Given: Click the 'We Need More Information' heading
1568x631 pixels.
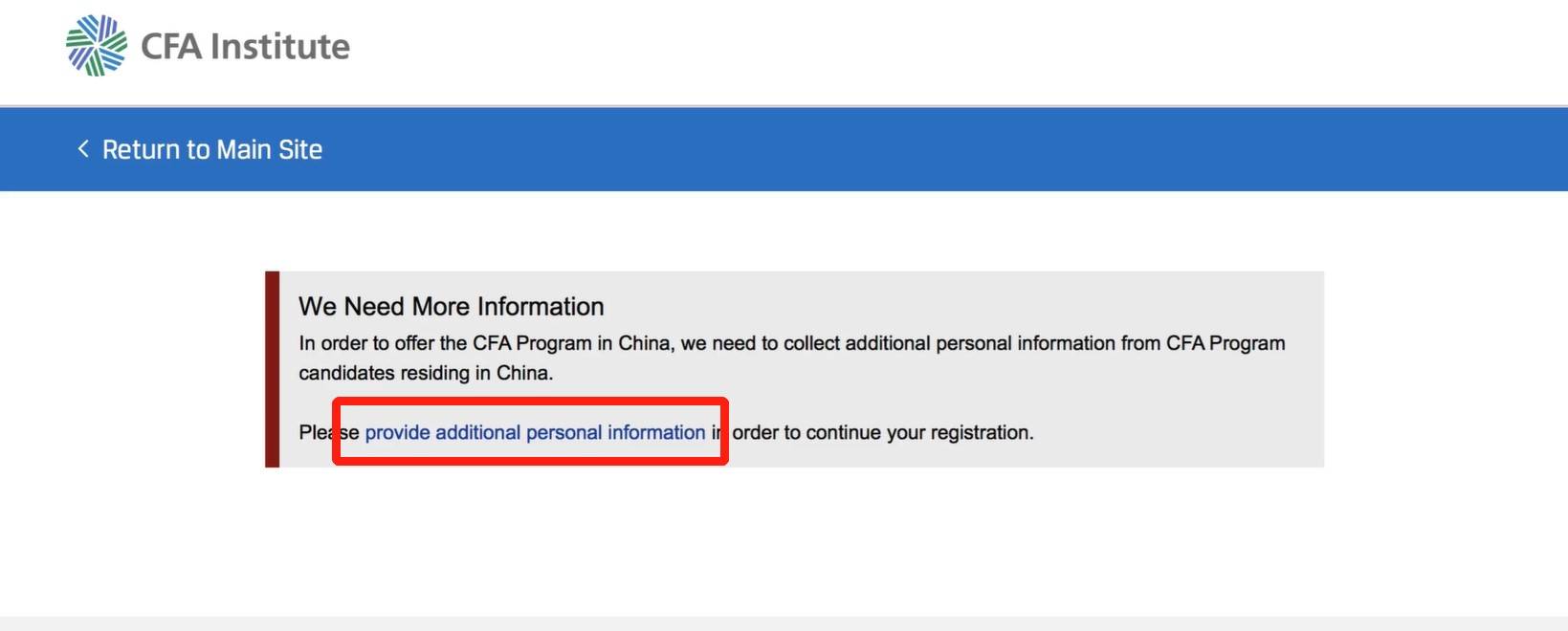Looking at the screenshot, I should (x=451, y=306).
